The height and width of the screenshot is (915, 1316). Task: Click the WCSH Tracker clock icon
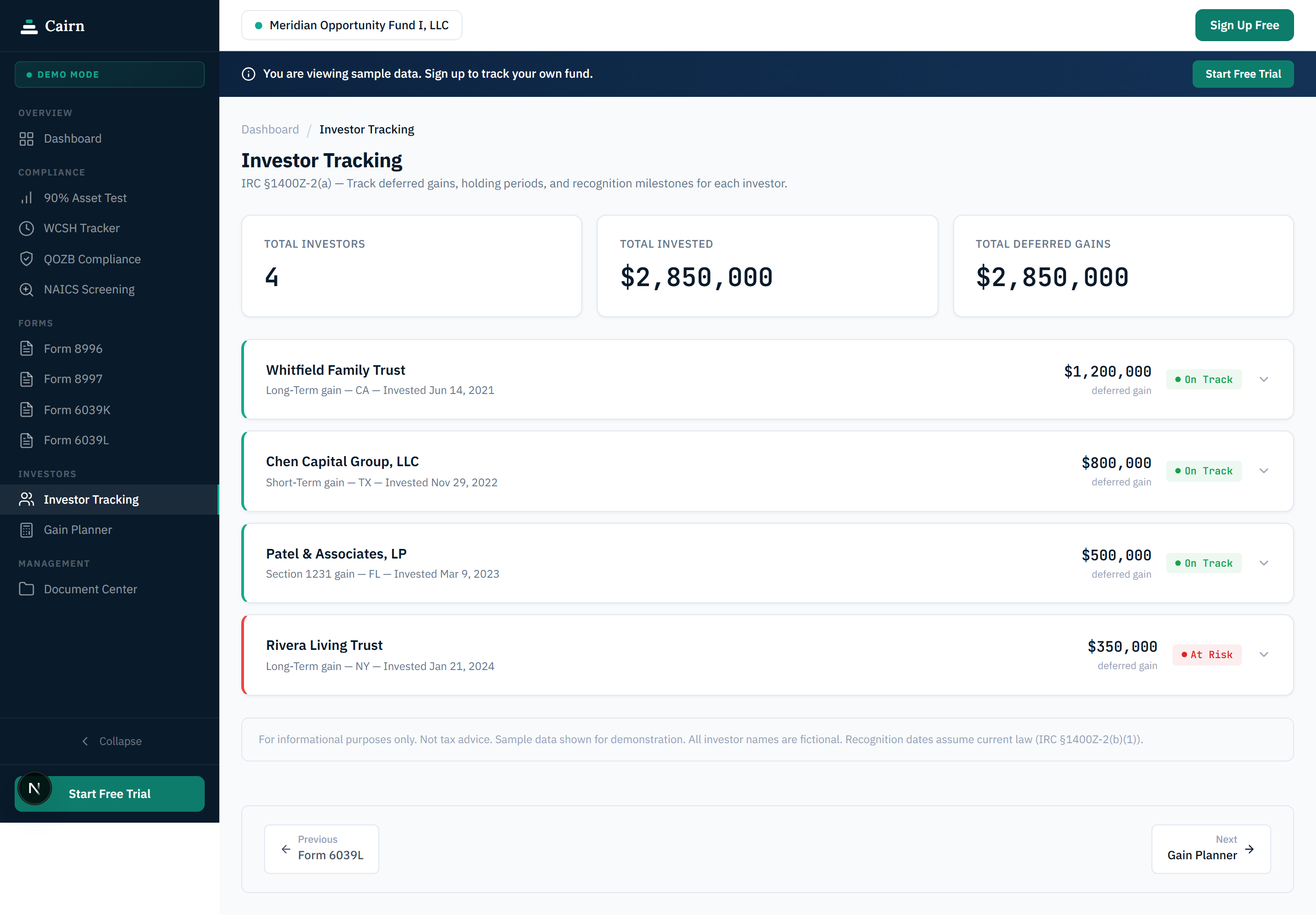(27, 228)
